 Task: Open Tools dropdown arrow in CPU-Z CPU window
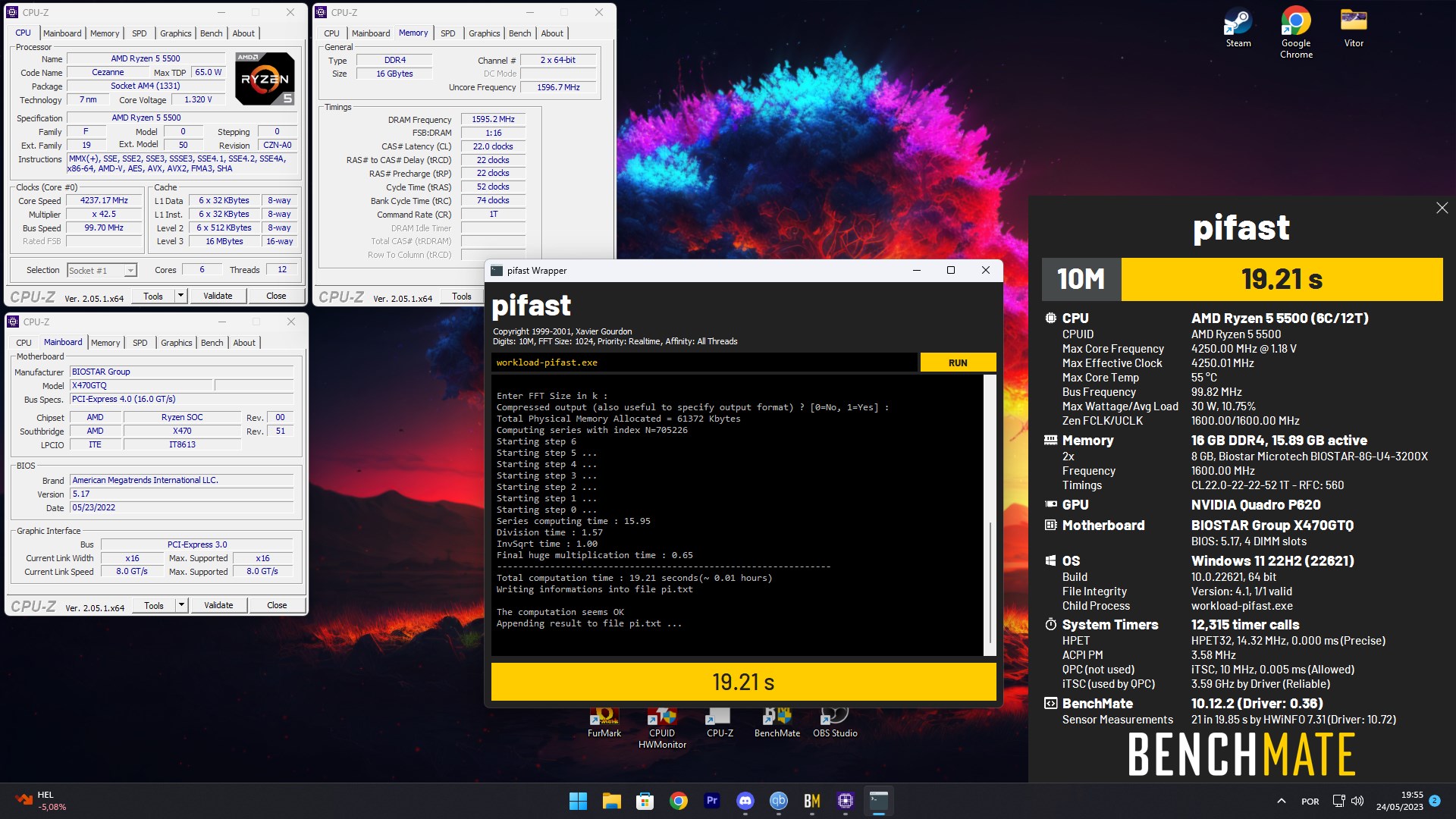[x=180, y=296]
